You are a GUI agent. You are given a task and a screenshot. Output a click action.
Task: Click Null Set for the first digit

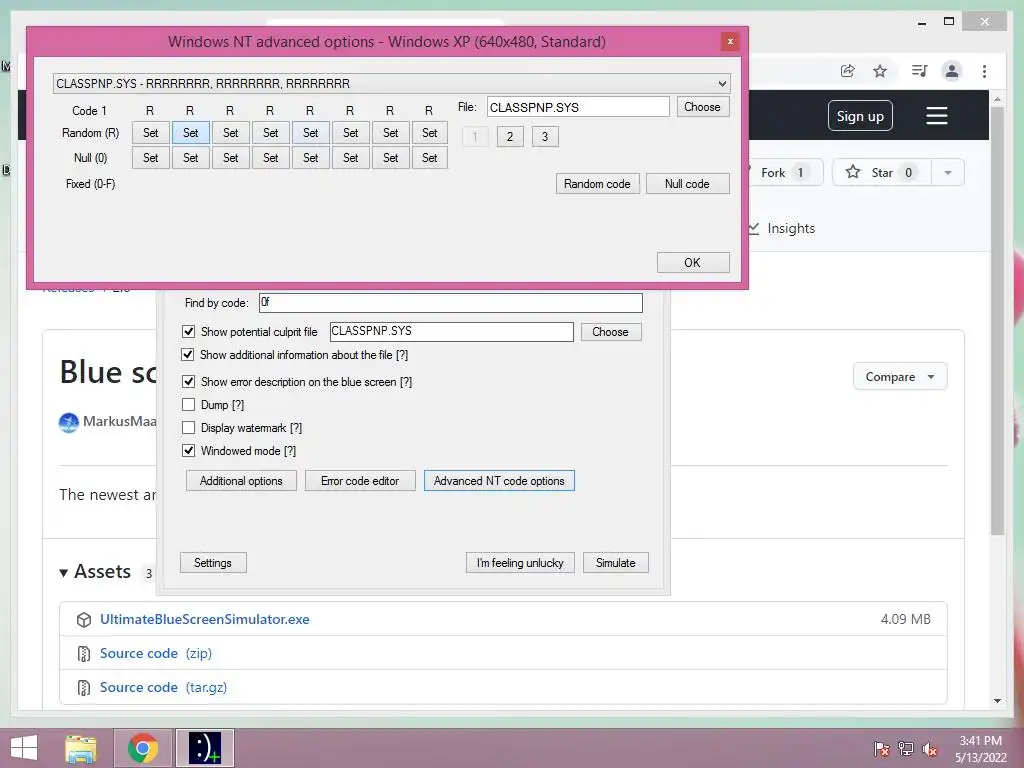pyautogui.click(x=151, y=157)
